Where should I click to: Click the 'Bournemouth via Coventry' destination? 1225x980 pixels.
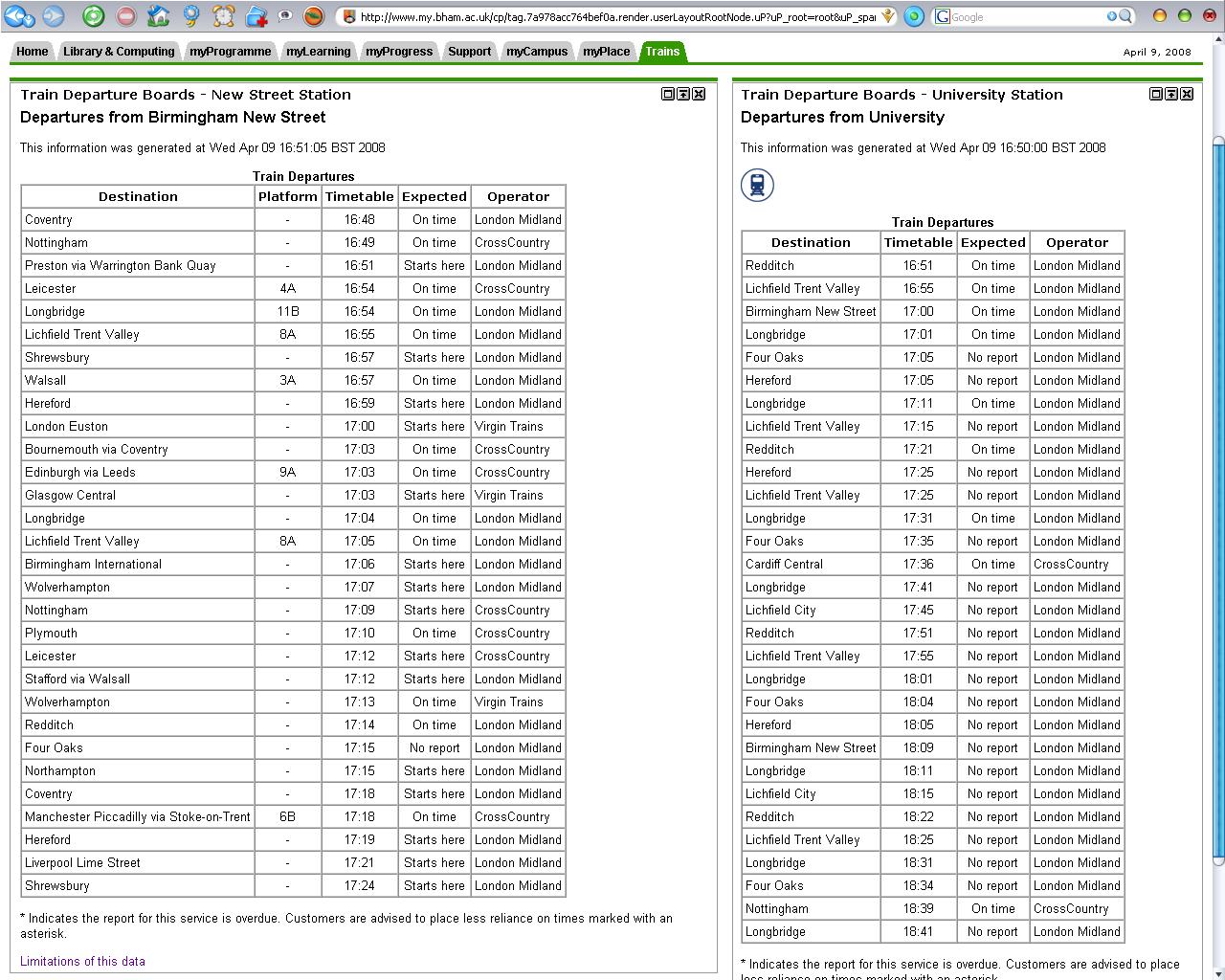97,449
